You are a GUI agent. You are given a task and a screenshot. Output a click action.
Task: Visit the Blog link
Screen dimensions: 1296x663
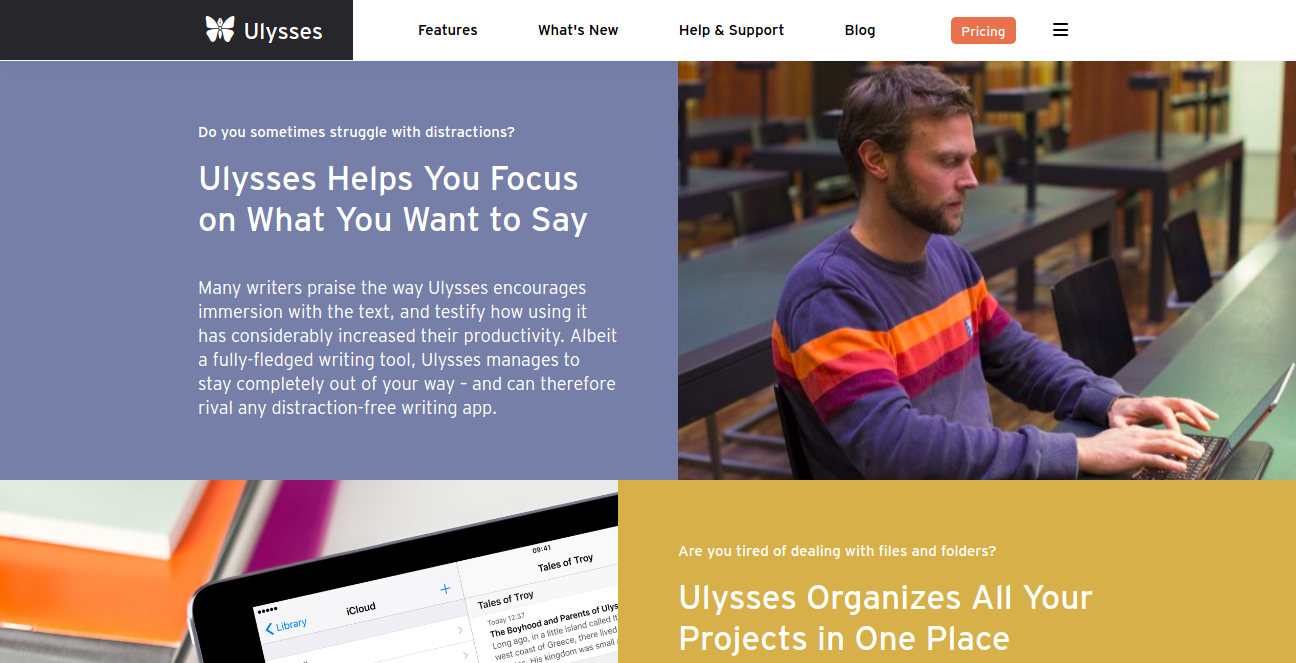860,30
